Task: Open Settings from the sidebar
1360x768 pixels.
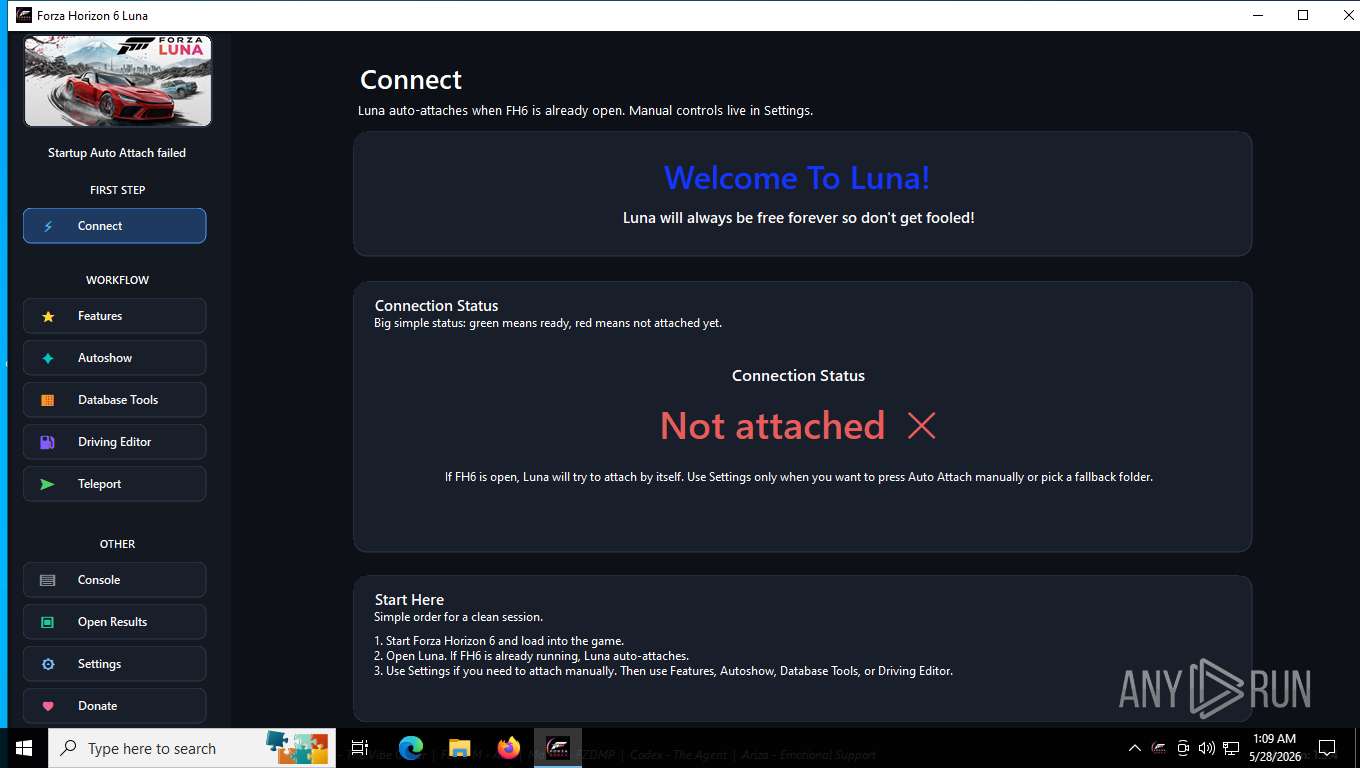Action: point(114,664)
